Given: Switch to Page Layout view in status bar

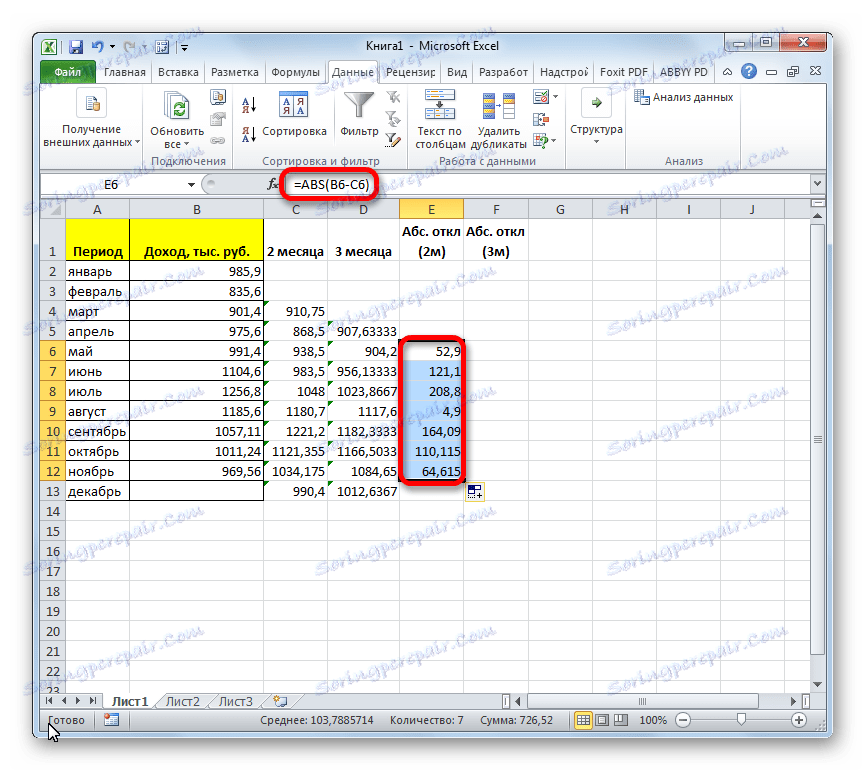Looking at the screenshot, I should tap(603, 719).
